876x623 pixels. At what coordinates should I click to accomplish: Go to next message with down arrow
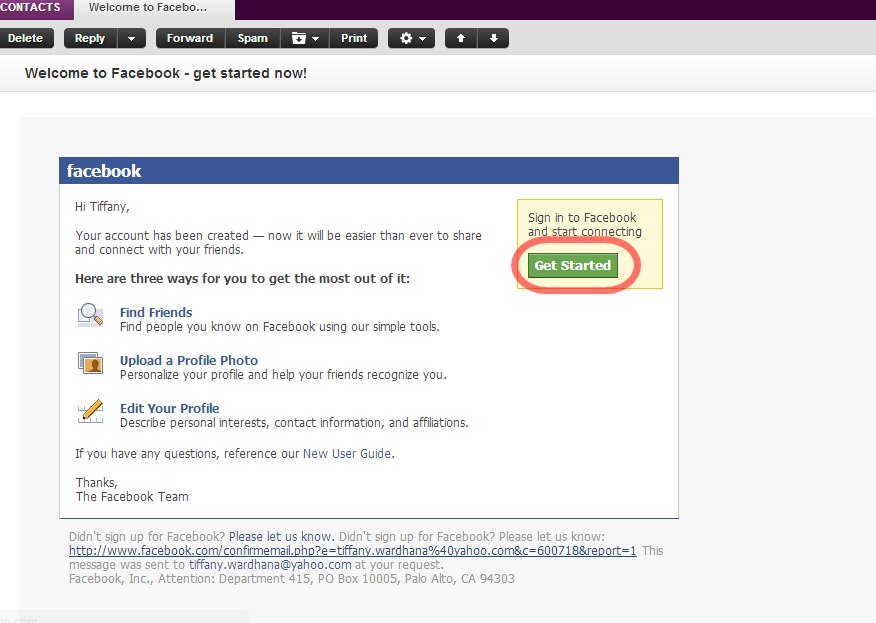point(493,38)
